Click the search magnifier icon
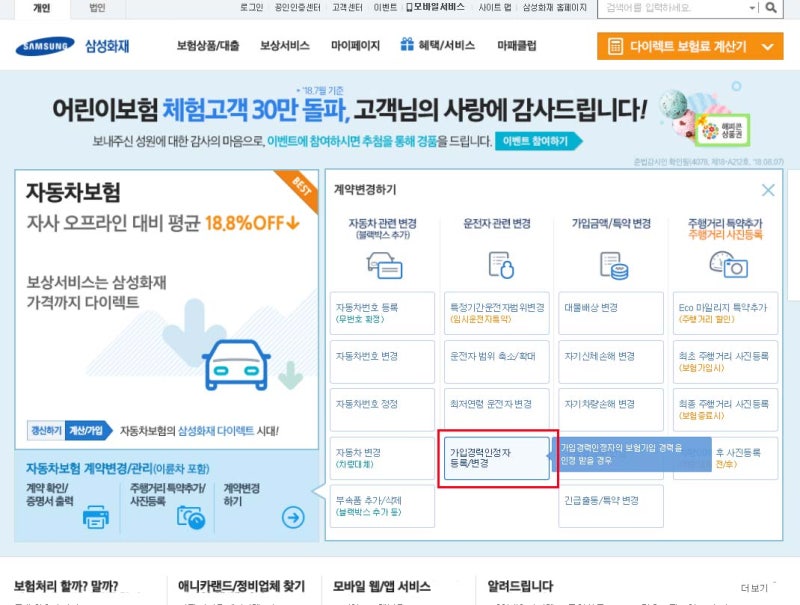This screenshot has height=605, width=800. tap(771, 8)
